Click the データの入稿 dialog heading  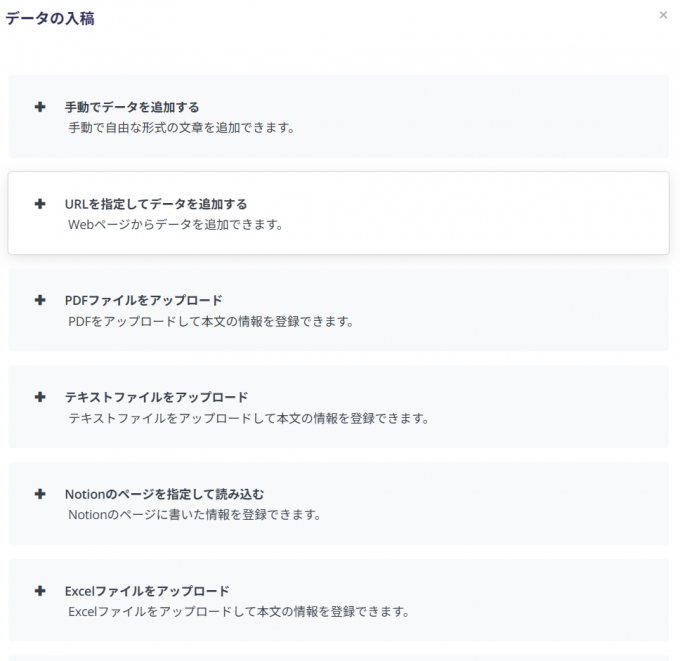(x=50, y=18)
